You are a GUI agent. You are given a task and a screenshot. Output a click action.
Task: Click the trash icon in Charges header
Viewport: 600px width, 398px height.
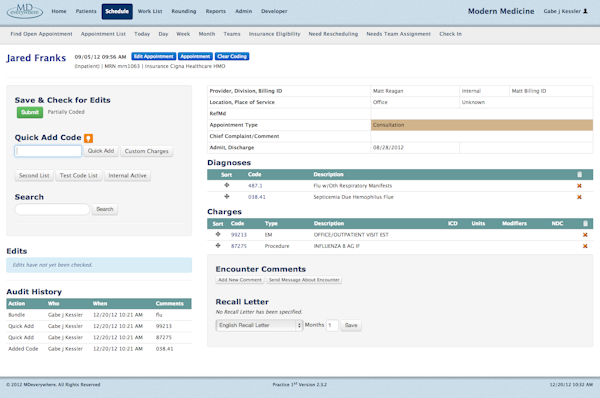click(585, 223)
